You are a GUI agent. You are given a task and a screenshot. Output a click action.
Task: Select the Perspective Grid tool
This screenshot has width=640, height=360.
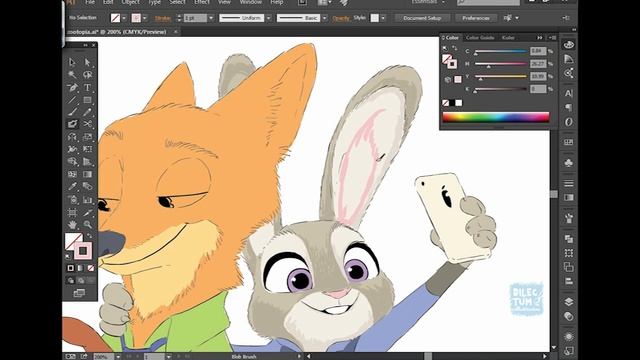[x=87, y=162]
